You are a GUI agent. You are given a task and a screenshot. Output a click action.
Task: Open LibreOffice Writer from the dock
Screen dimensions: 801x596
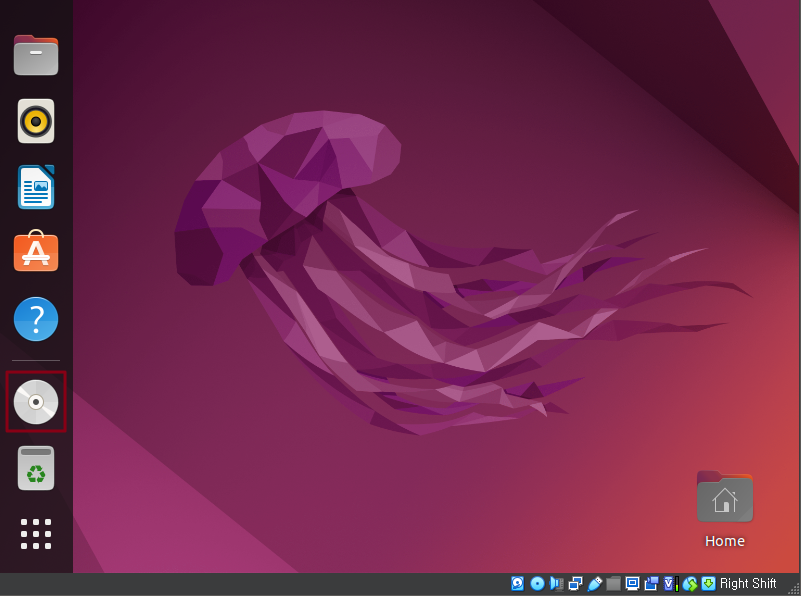click(x=36, y=187)
